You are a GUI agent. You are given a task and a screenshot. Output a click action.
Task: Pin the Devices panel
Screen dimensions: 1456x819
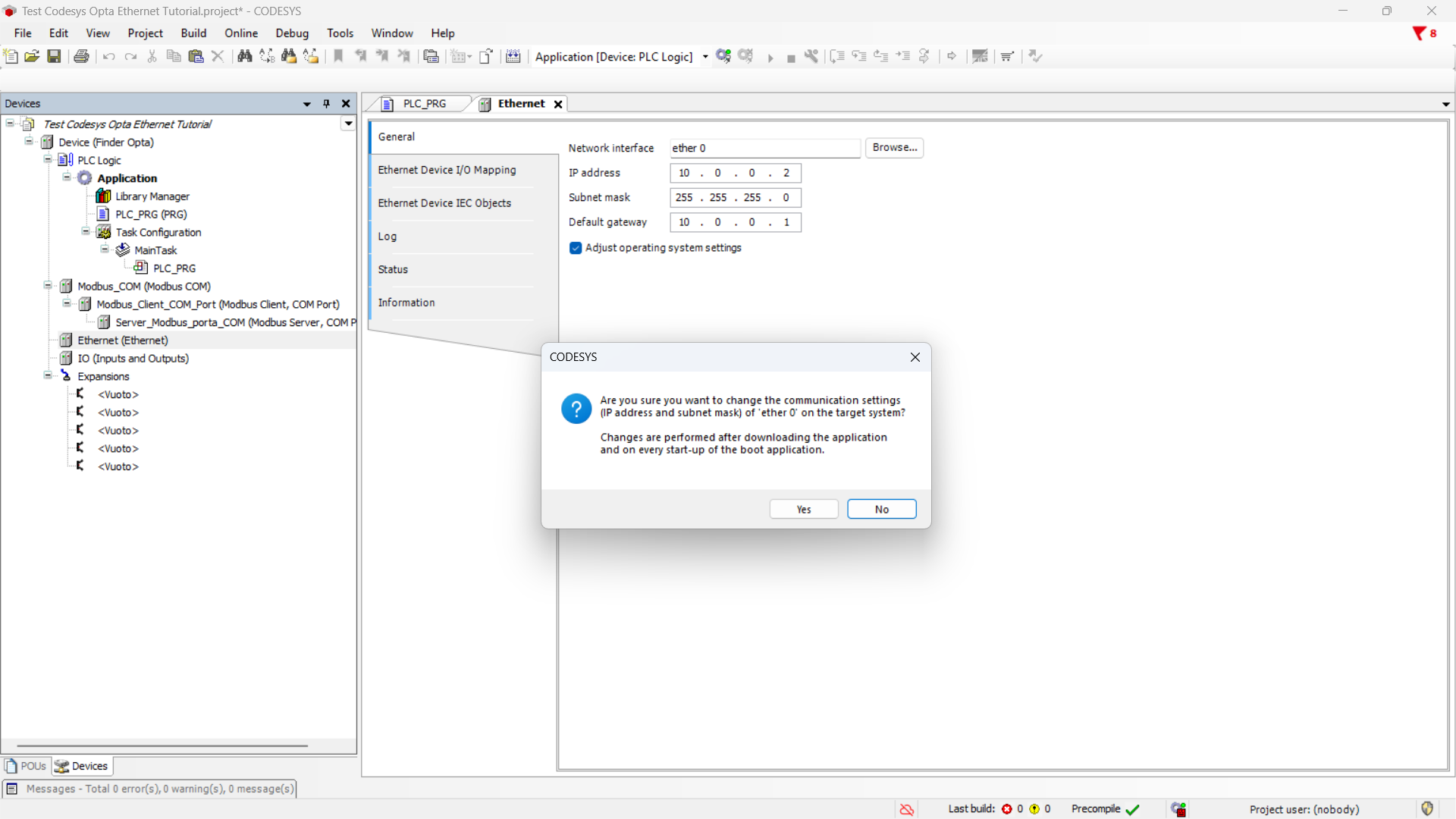(327, 104)
